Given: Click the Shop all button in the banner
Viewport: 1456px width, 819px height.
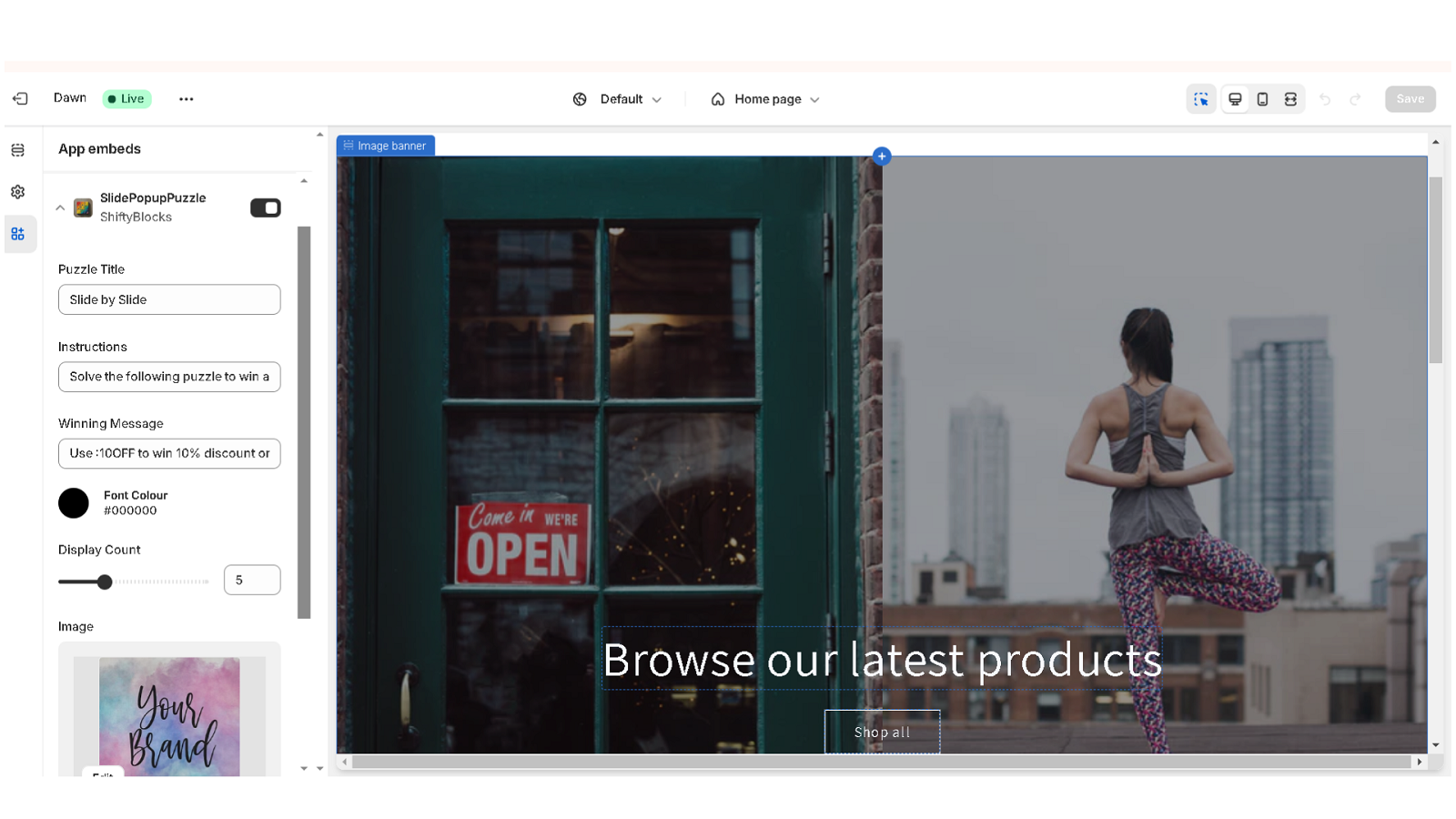Looking at the screenshot, I should click(x=882, y=732).
